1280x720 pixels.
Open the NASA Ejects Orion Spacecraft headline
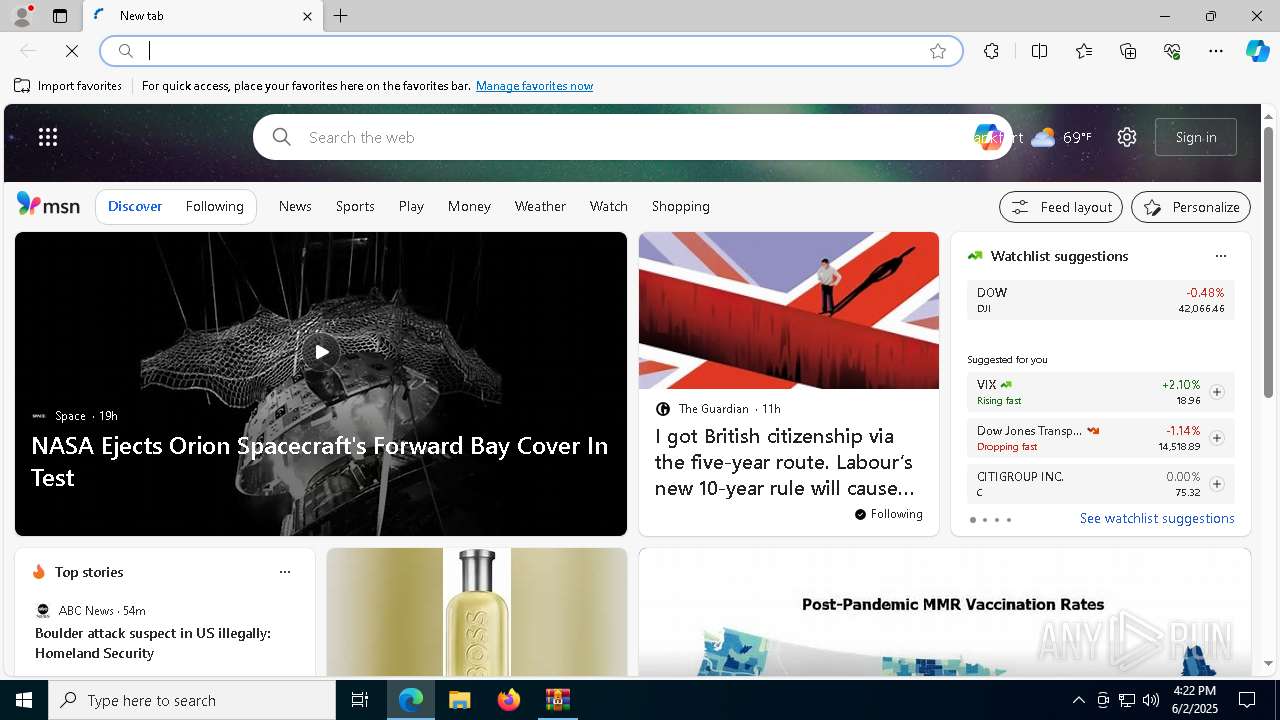(x=320, y=461)
